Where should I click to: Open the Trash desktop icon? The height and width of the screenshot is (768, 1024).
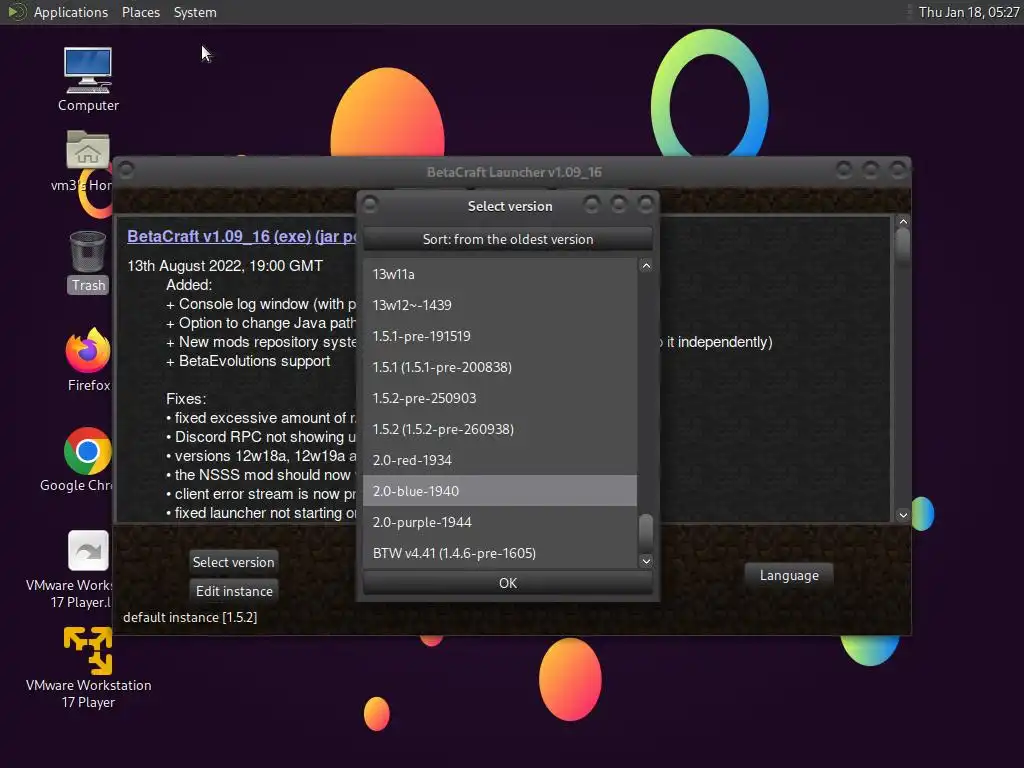click(x=88, y=251)
